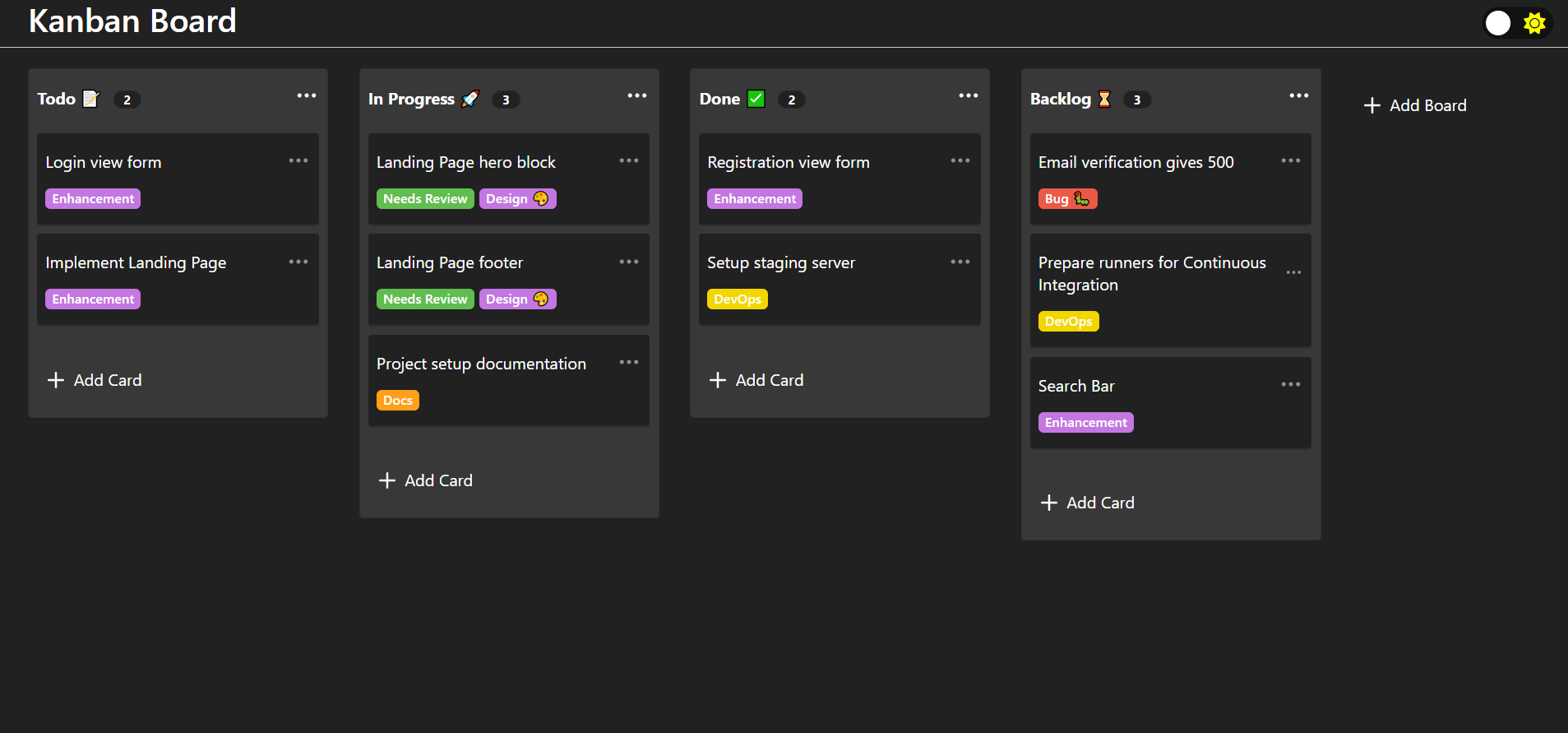Expand Implement Landing Page card menu
1568x733 pixels.
click(298, 262)
